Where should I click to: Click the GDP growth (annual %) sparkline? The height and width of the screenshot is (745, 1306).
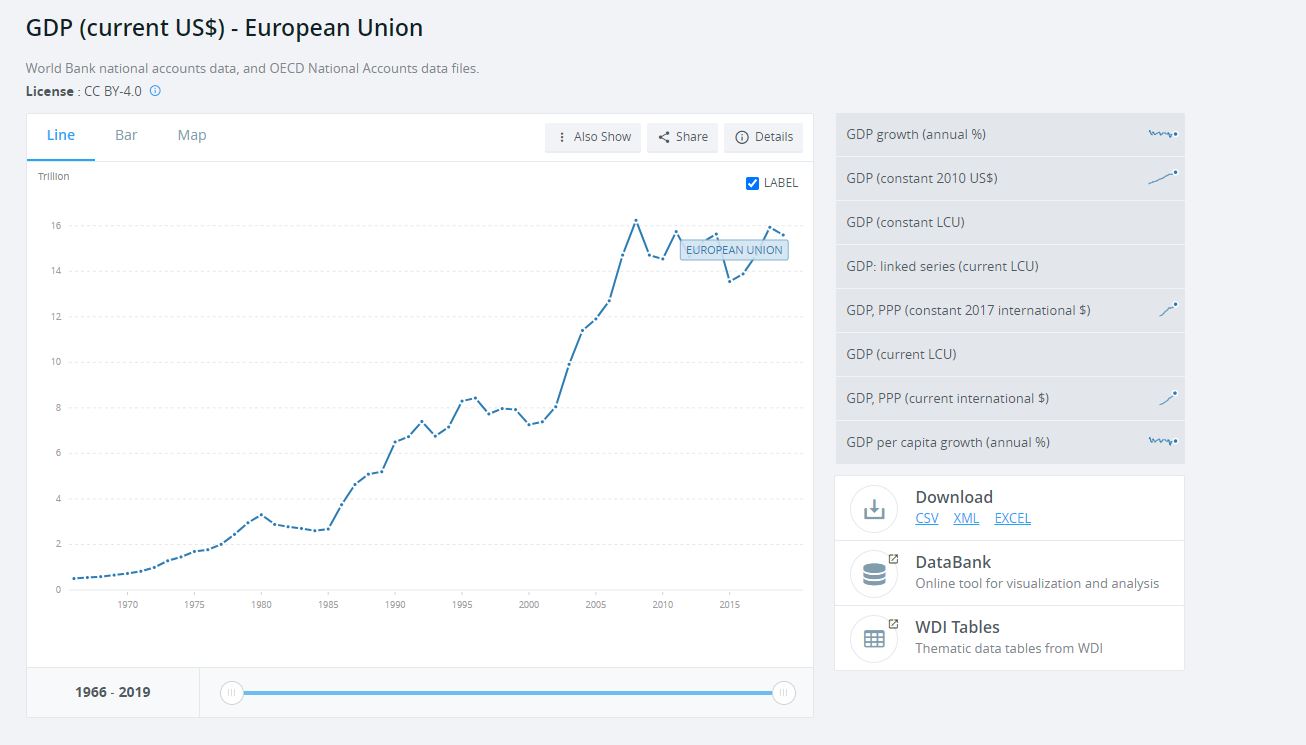click(1163, 134)
